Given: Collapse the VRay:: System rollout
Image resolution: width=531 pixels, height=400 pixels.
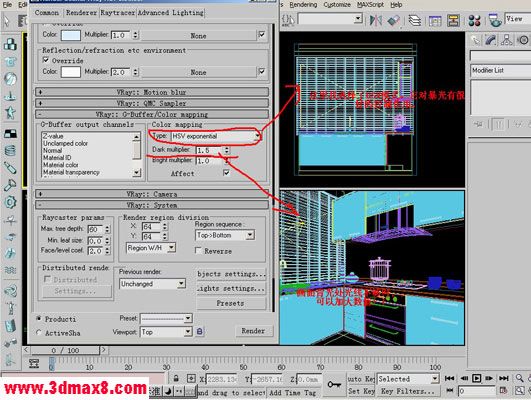Looking at the screenshot, I should pos(152,205).
